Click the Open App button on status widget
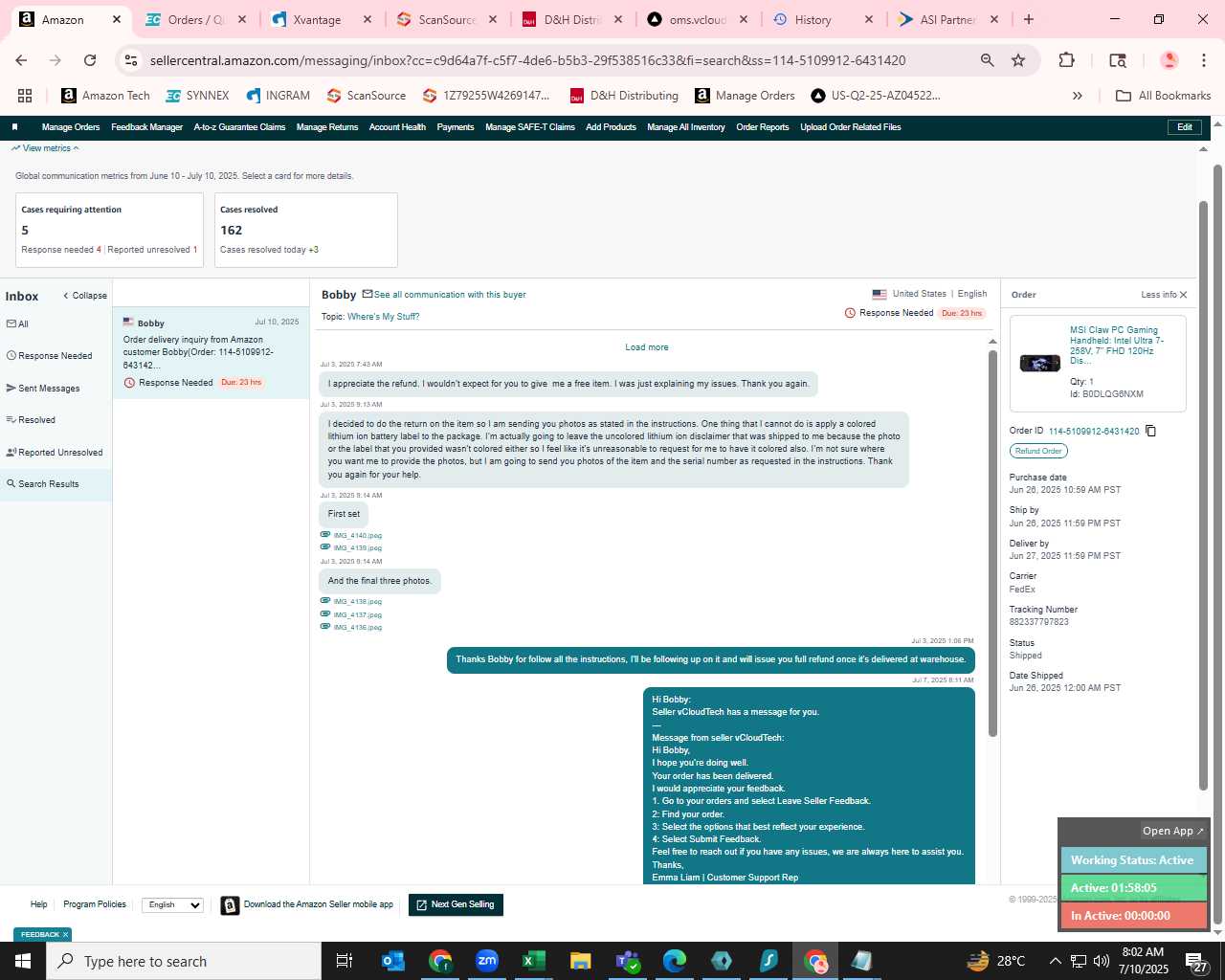1225x980 pixels. tap(1173, 831)
